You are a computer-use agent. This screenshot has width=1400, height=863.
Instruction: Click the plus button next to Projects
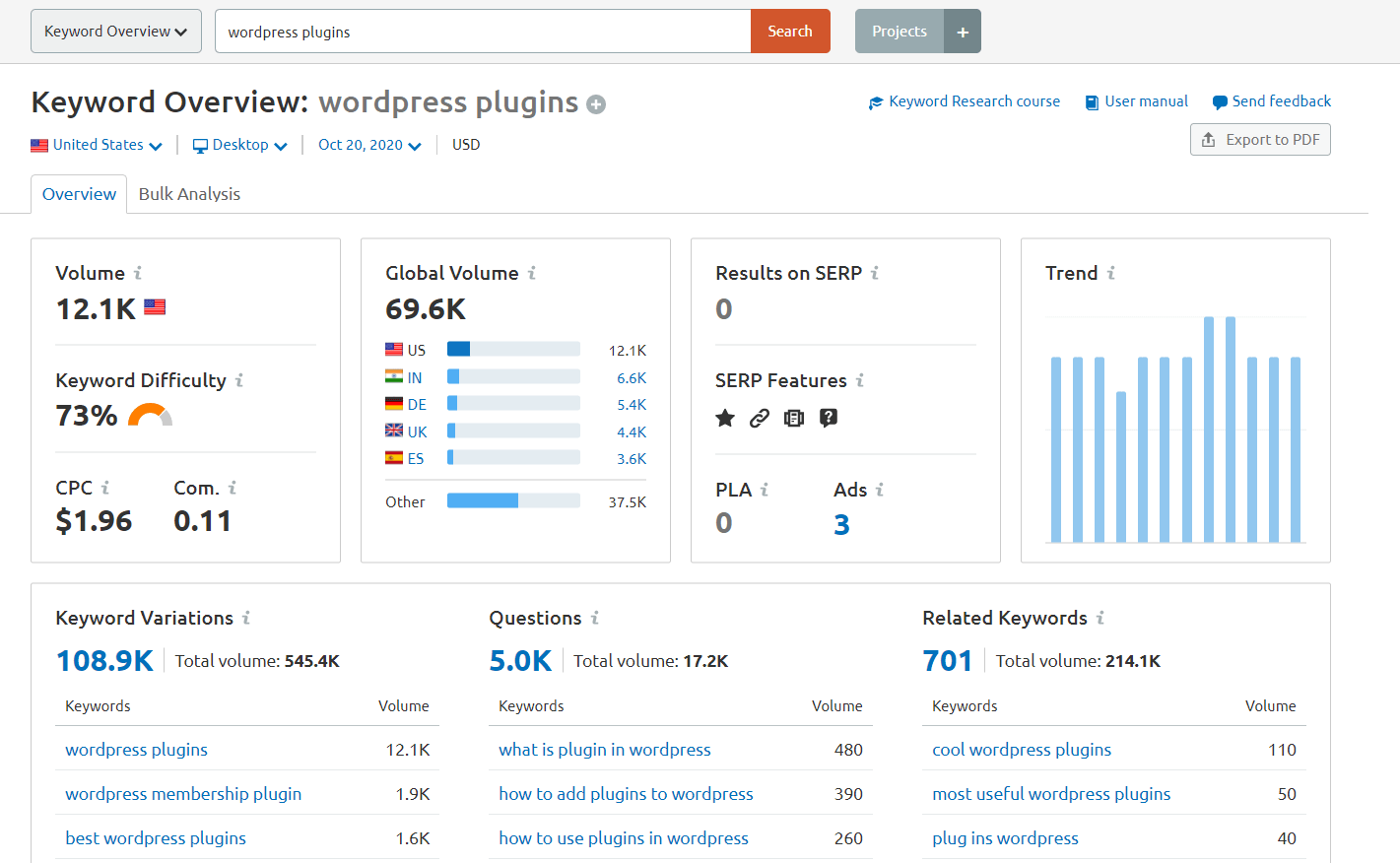pyautogui.click(x=963, y=32)
